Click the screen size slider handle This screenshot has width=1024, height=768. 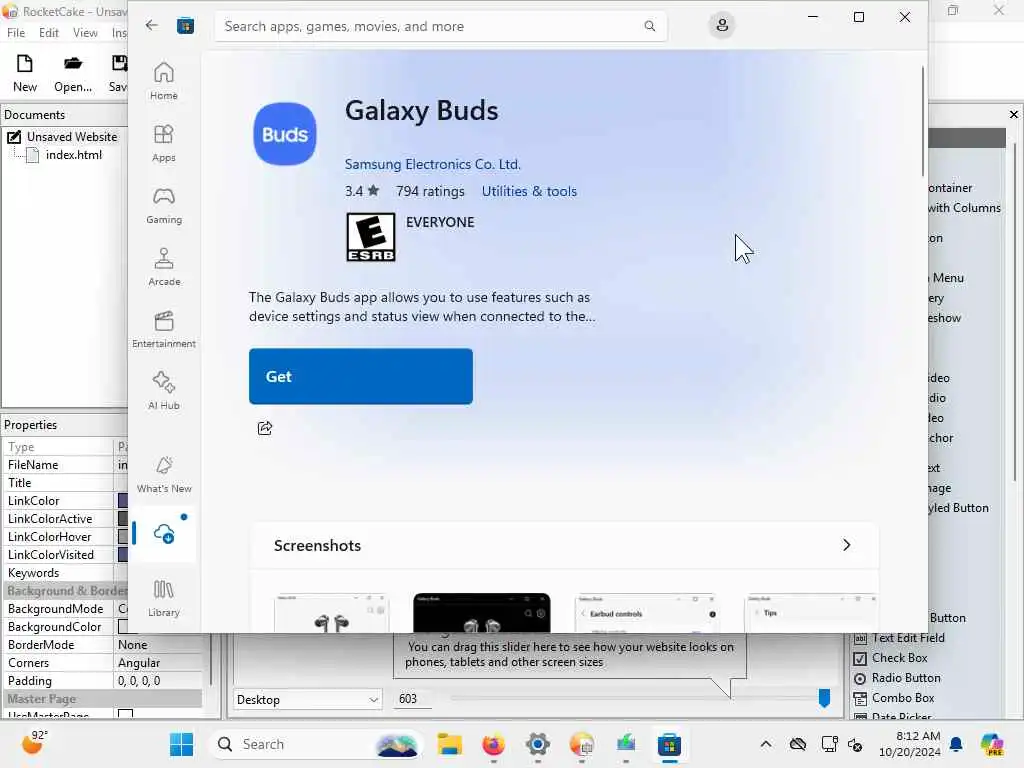point(824,697)
